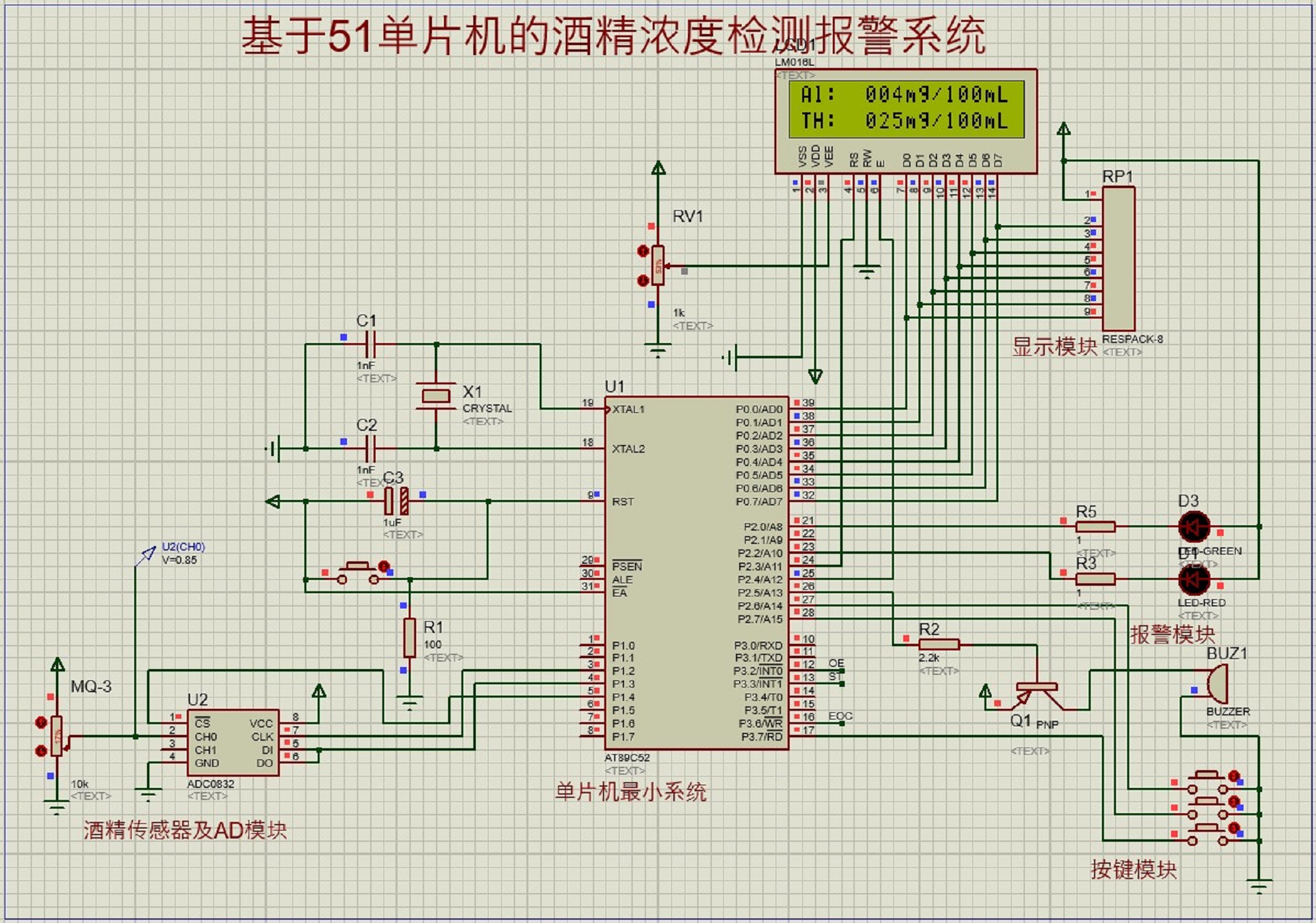This screenshot has height=923, width=1316.
Task: Click the ground symbol below RV1
Action: click(658, 350)
